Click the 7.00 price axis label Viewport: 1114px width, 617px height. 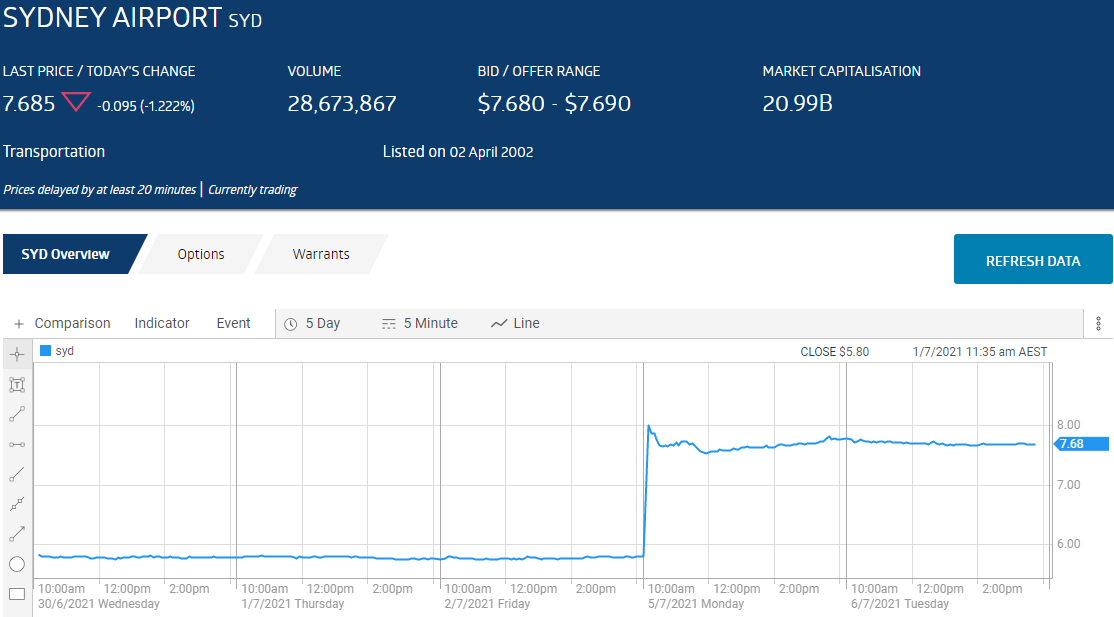pyautogui.click(x=1069, y=485)
